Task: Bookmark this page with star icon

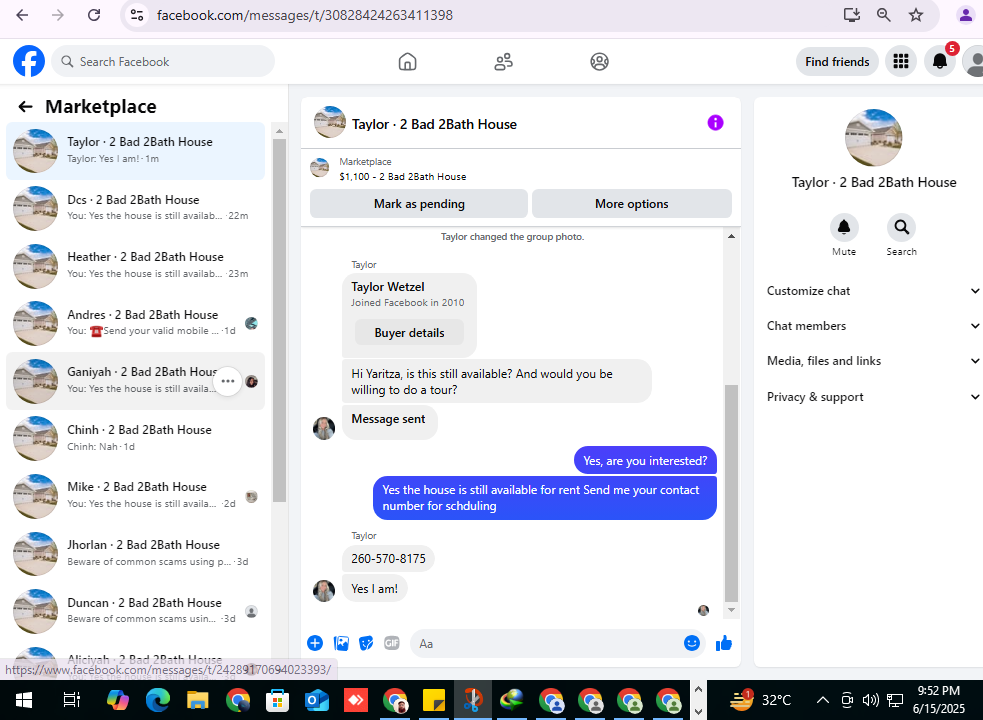Action: [x=916, y=15]
